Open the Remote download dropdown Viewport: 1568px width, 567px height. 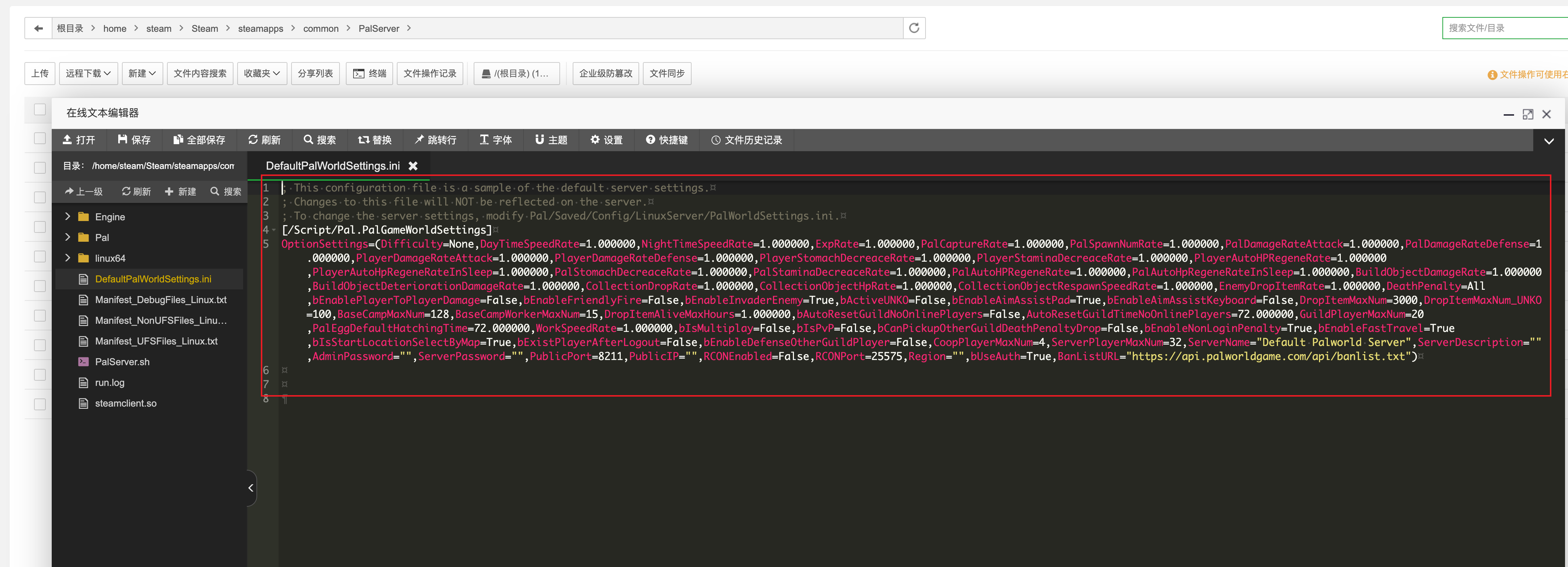[x=88, y=74]
